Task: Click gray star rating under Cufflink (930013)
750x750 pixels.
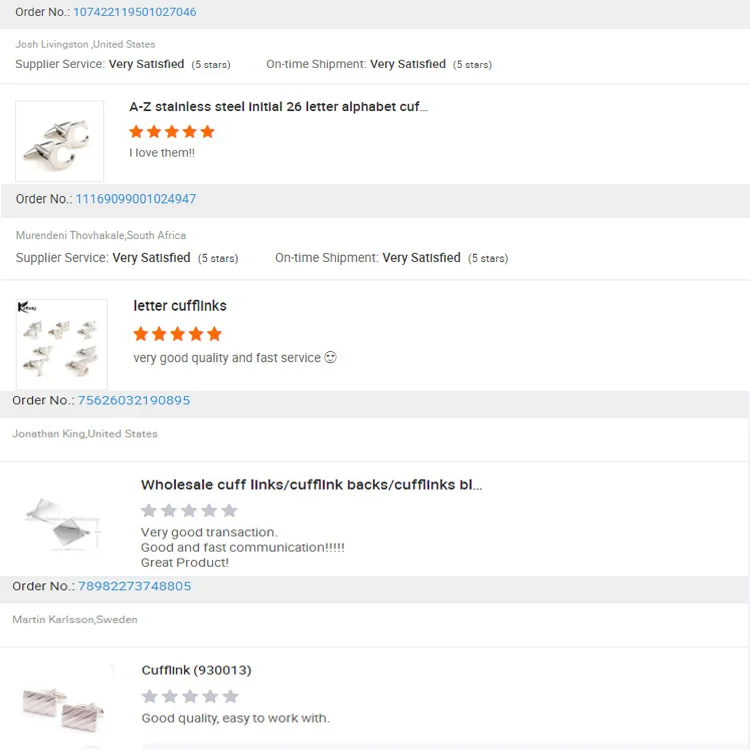Action: [190, 696]
